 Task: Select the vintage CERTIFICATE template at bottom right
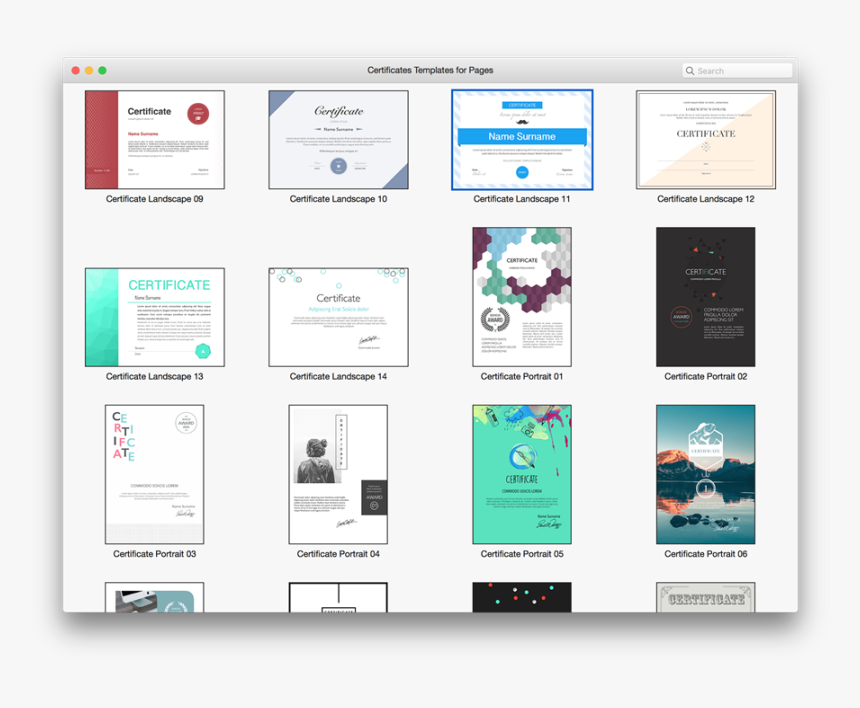pyautogui.click(x=705, y=600)
